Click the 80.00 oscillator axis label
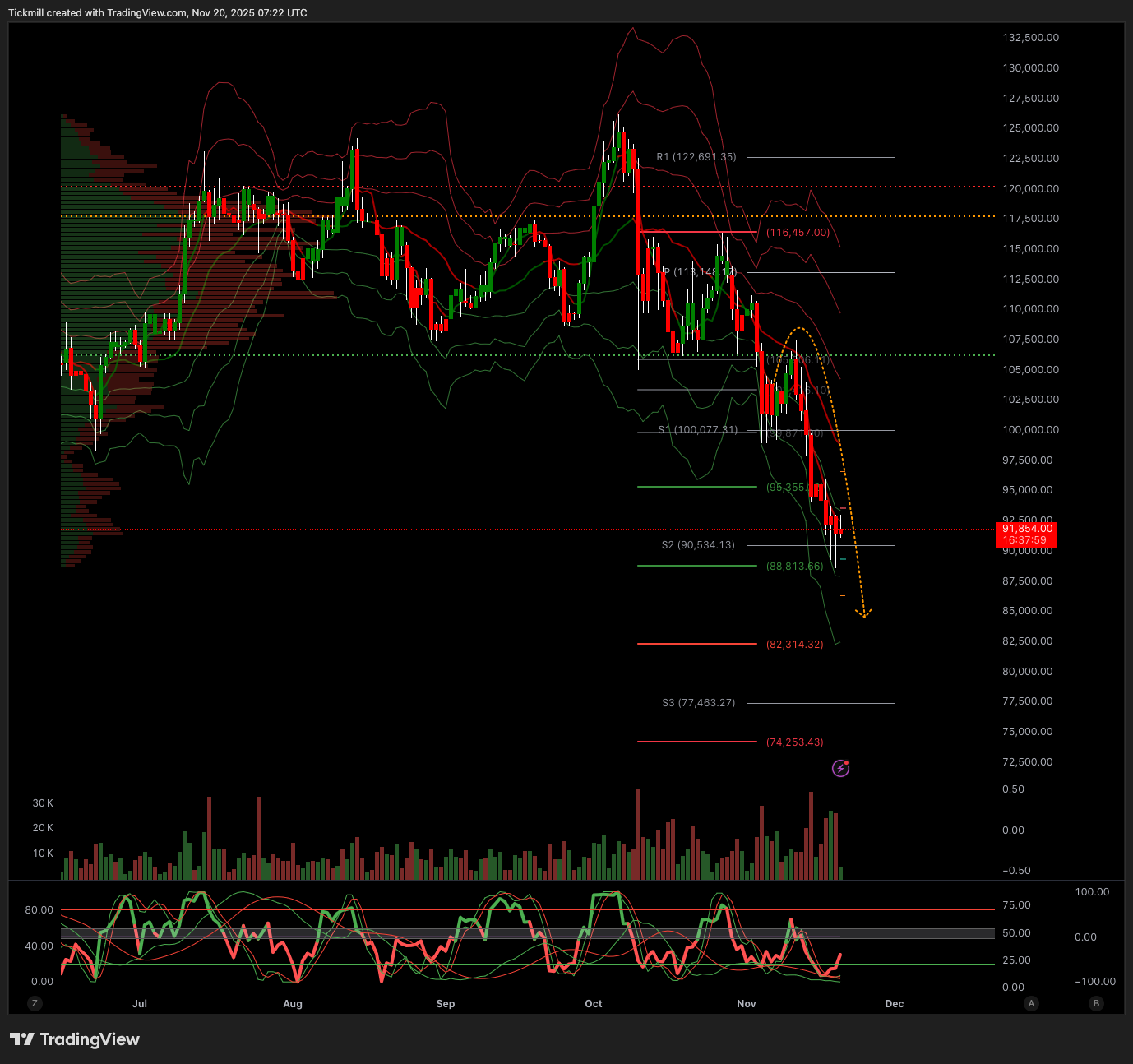 coord(39,910)
